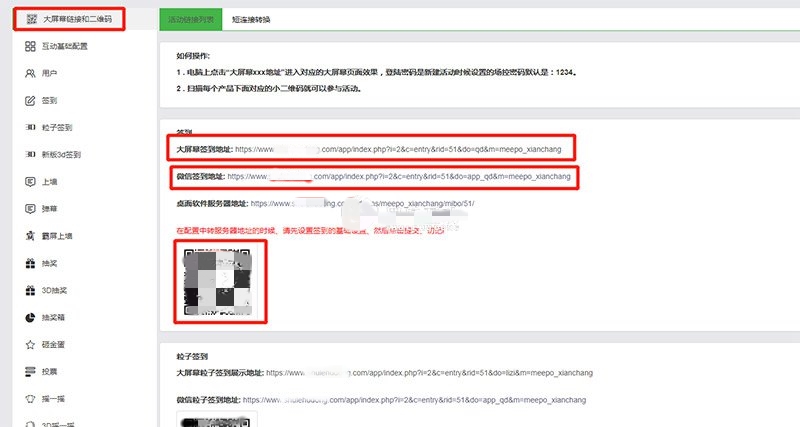Click the 投票 vote icon

tap(30, 371)
